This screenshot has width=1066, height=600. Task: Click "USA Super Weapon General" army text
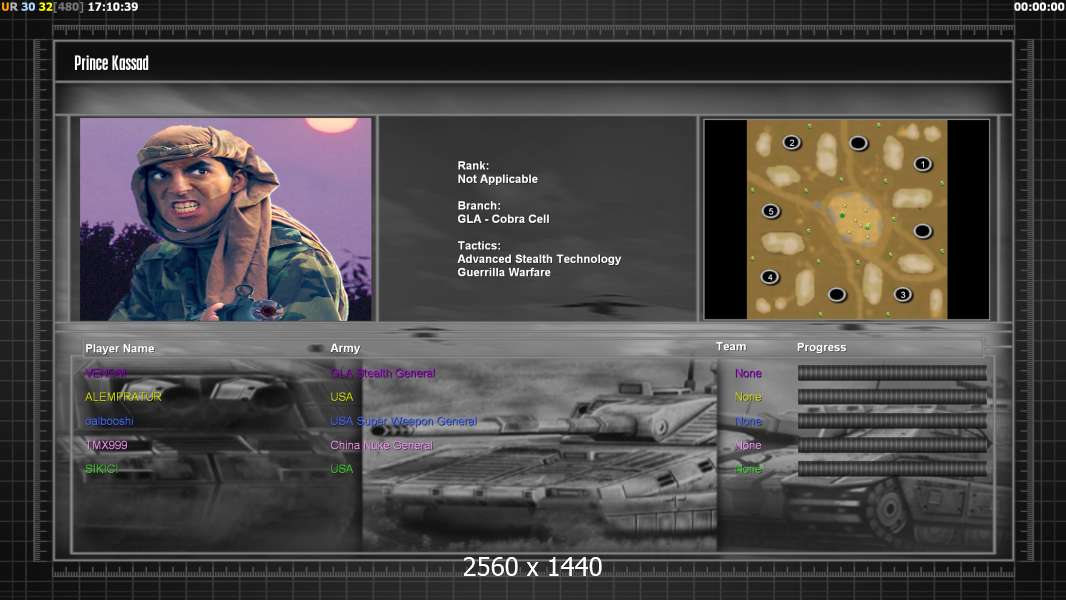[x=404, y=421]
